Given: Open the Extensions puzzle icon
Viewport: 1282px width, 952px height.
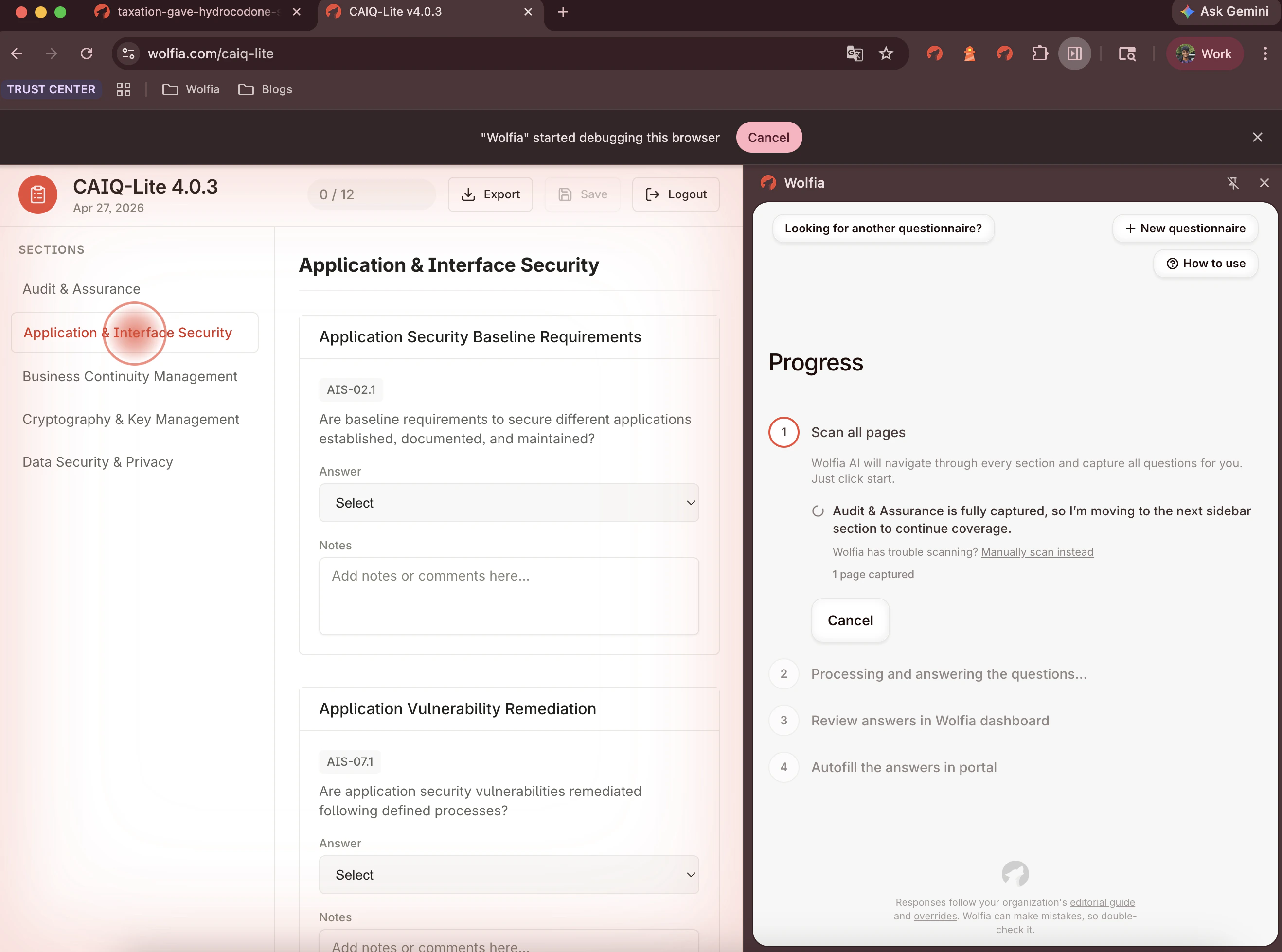Looking at the screenshot, I should 1040,53.
